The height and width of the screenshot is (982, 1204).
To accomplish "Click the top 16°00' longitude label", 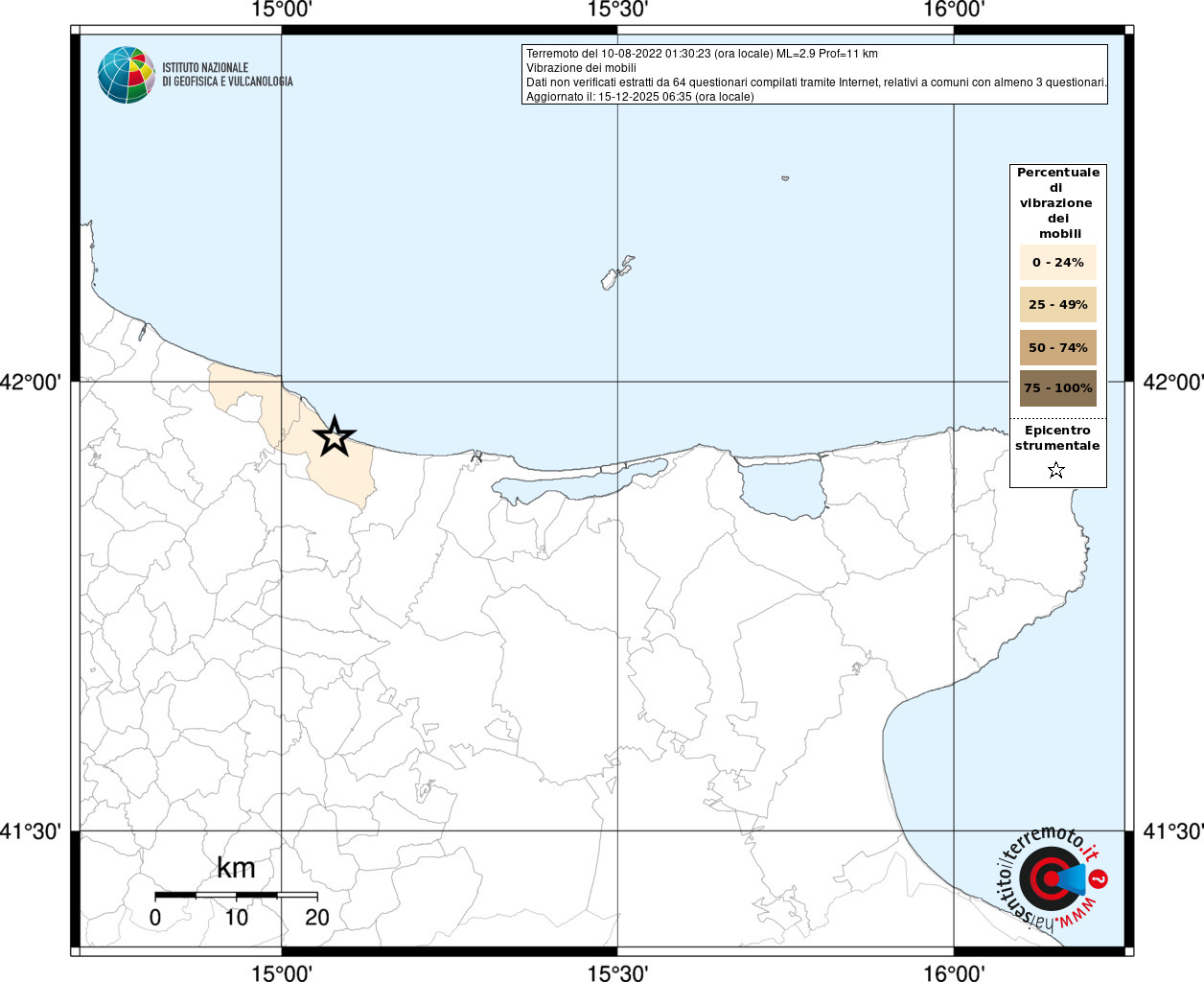I will (x=954, y=10).
